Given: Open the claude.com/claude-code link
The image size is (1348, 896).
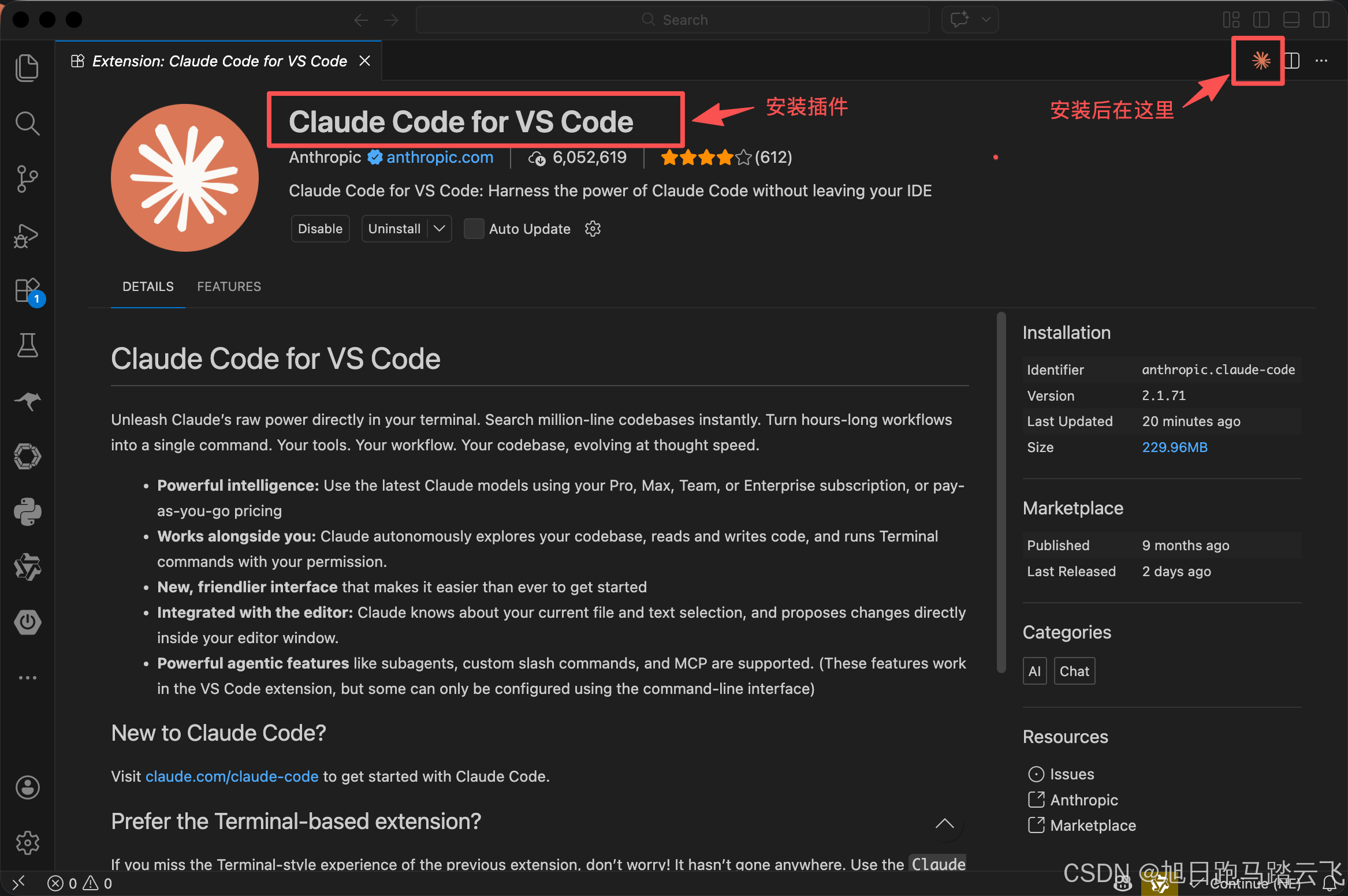Looking at the screenshot, I should click(x=232, y=776).
